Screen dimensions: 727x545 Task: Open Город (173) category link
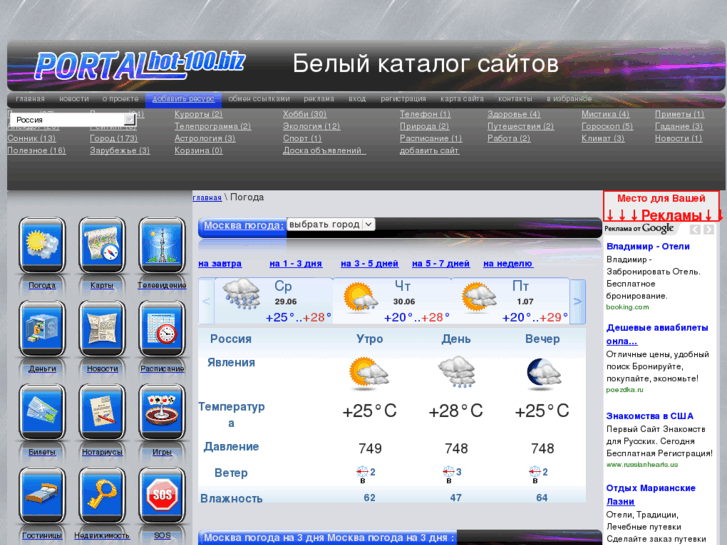(x=114, y=138)
